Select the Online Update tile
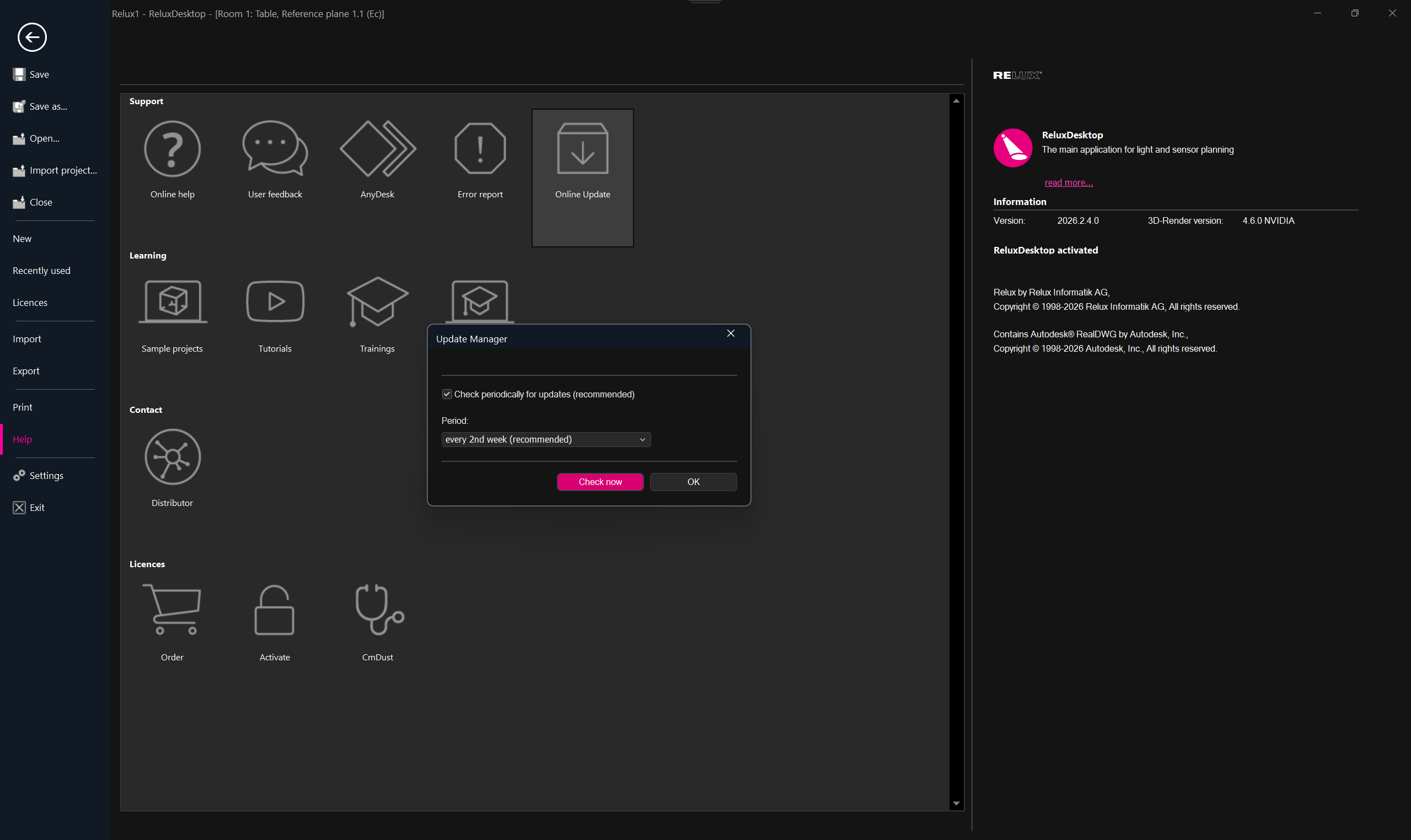The image size is (1411, 840). (x=583, y=177)
